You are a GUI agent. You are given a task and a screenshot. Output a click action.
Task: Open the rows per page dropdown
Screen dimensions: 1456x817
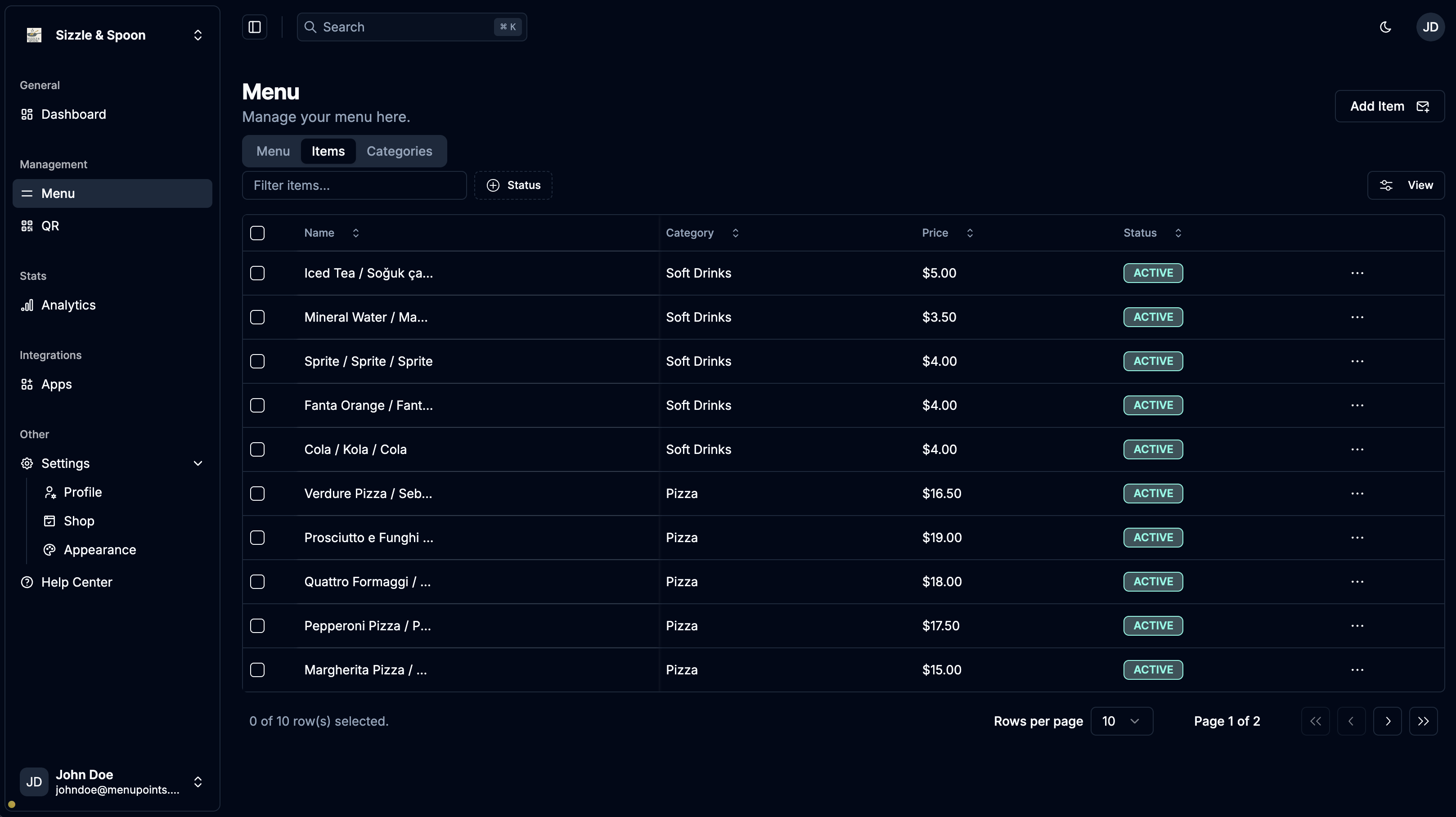(x=1121, y=721)
